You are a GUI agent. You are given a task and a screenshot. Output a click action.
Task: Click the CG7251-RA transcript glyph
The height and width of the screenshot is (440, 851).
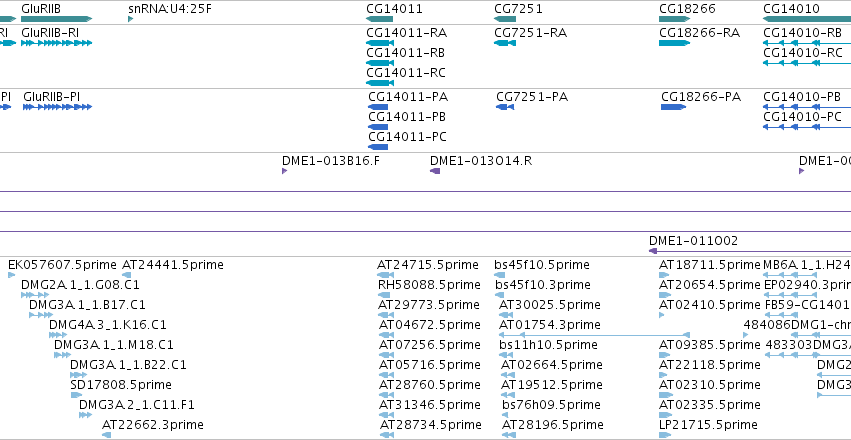point(505,43)
